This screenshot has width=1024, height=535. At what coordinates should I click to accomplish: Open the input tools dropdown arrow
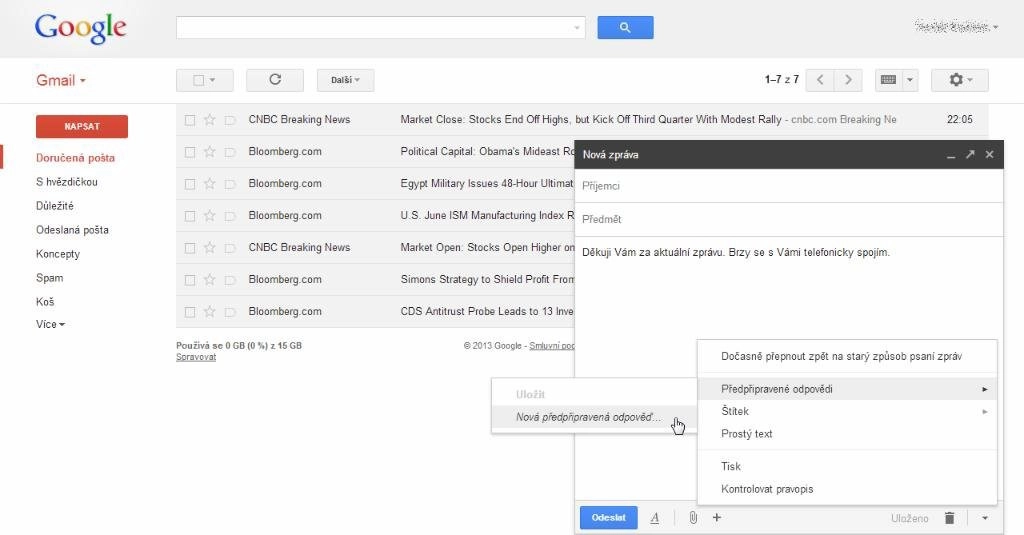tap(910, 80)
